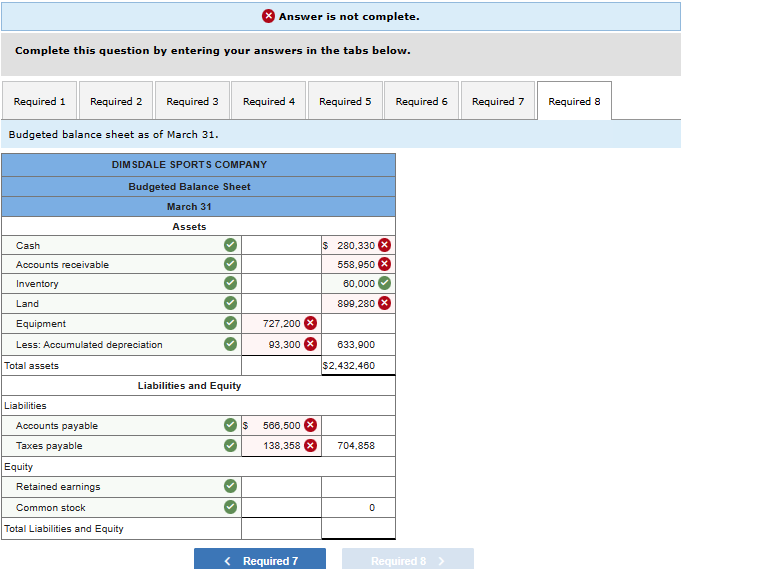Image resolution: width=776 pixels, height=569 pixels.
Task: Click the green checkmark next to Accounts receivable
Action: [x=230, y=264]
